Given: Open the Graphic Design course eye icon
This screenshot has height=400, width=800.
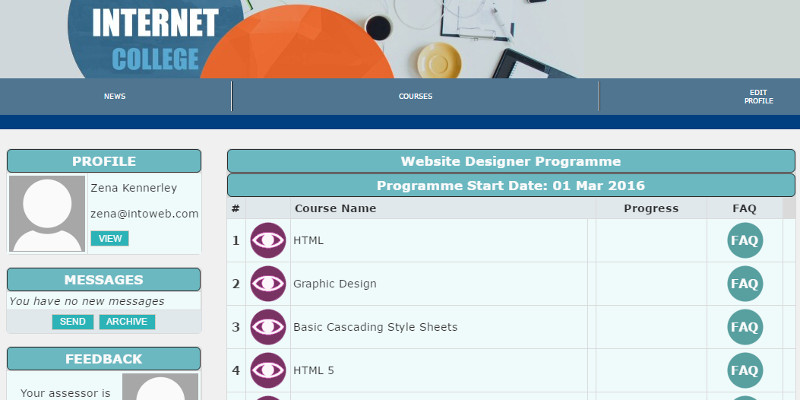Looking at the screenshot, I should coord(268,284).
